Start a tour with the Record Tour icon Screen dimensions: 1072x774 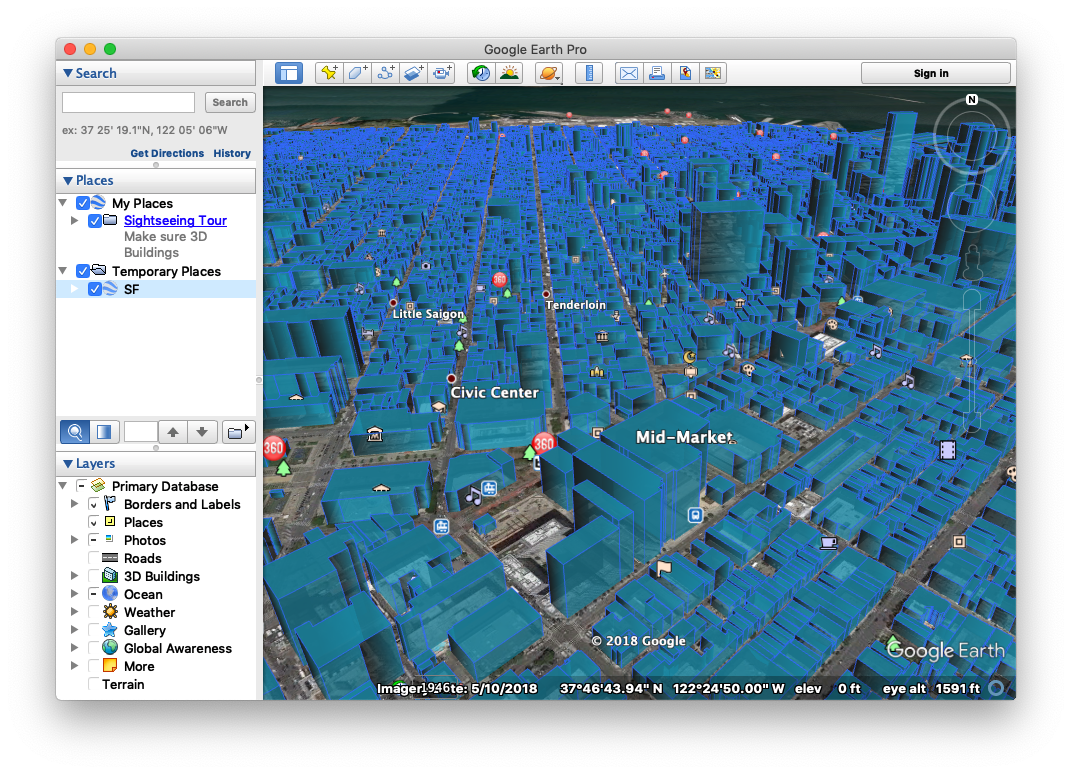(442, 72)
